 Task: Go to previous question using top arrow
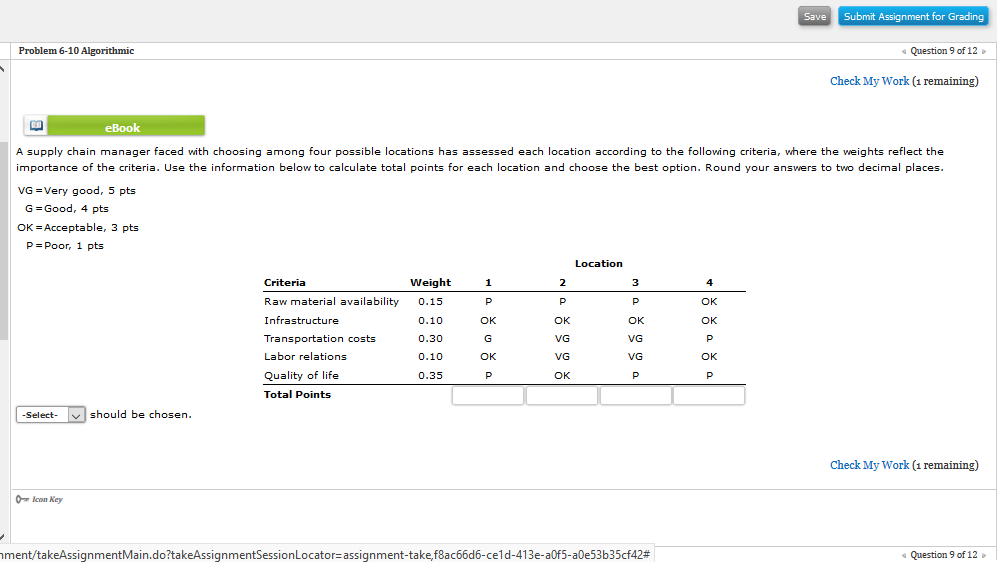(x=904, y=51)
